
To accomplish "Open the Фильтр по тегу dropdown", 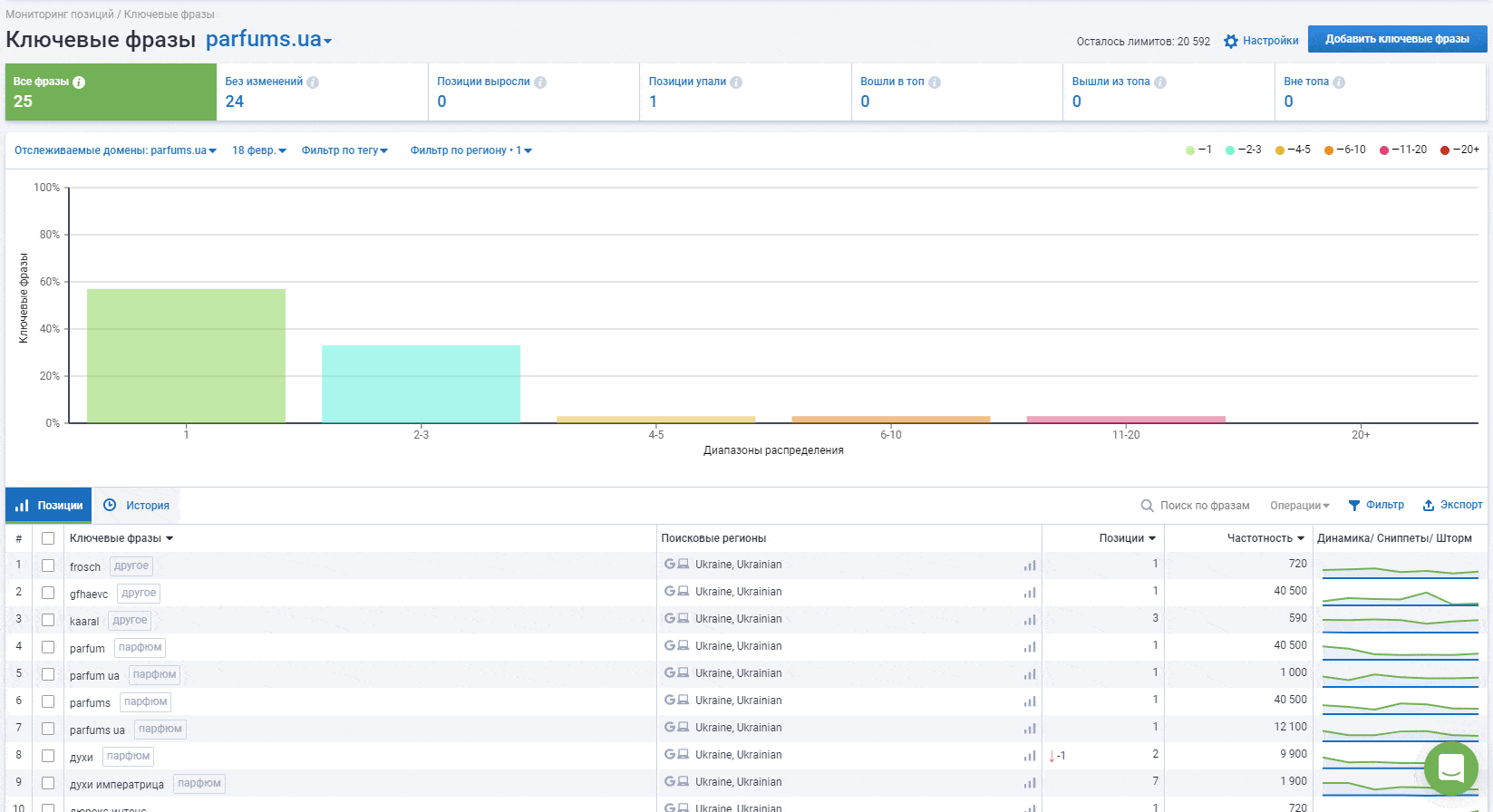I will click(x=344, y=150).
